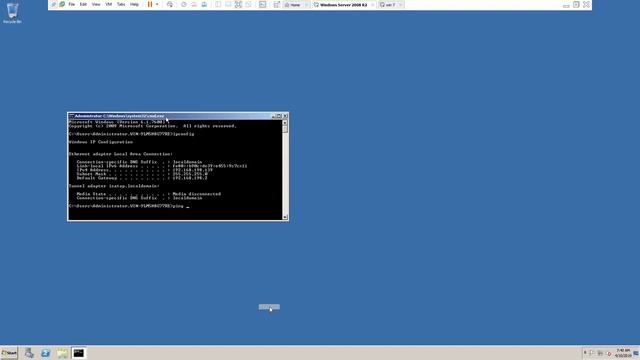Click the "Ethernet adapter Local Area Connection" line
Image resolution: width=640 pixels, height=360 pixels.
pos(121,154)
